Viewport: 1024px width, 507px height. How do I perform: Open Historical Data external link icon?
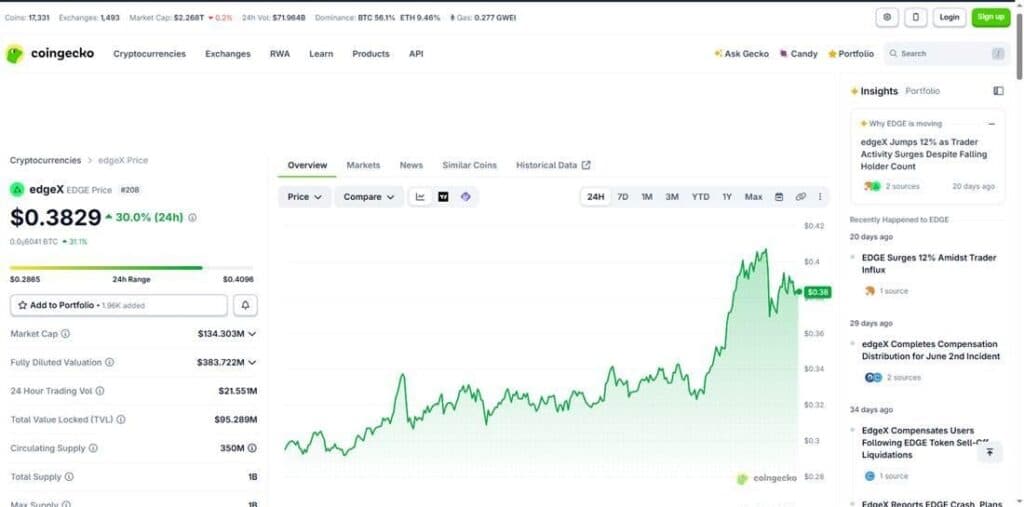(x=586, y=165)
